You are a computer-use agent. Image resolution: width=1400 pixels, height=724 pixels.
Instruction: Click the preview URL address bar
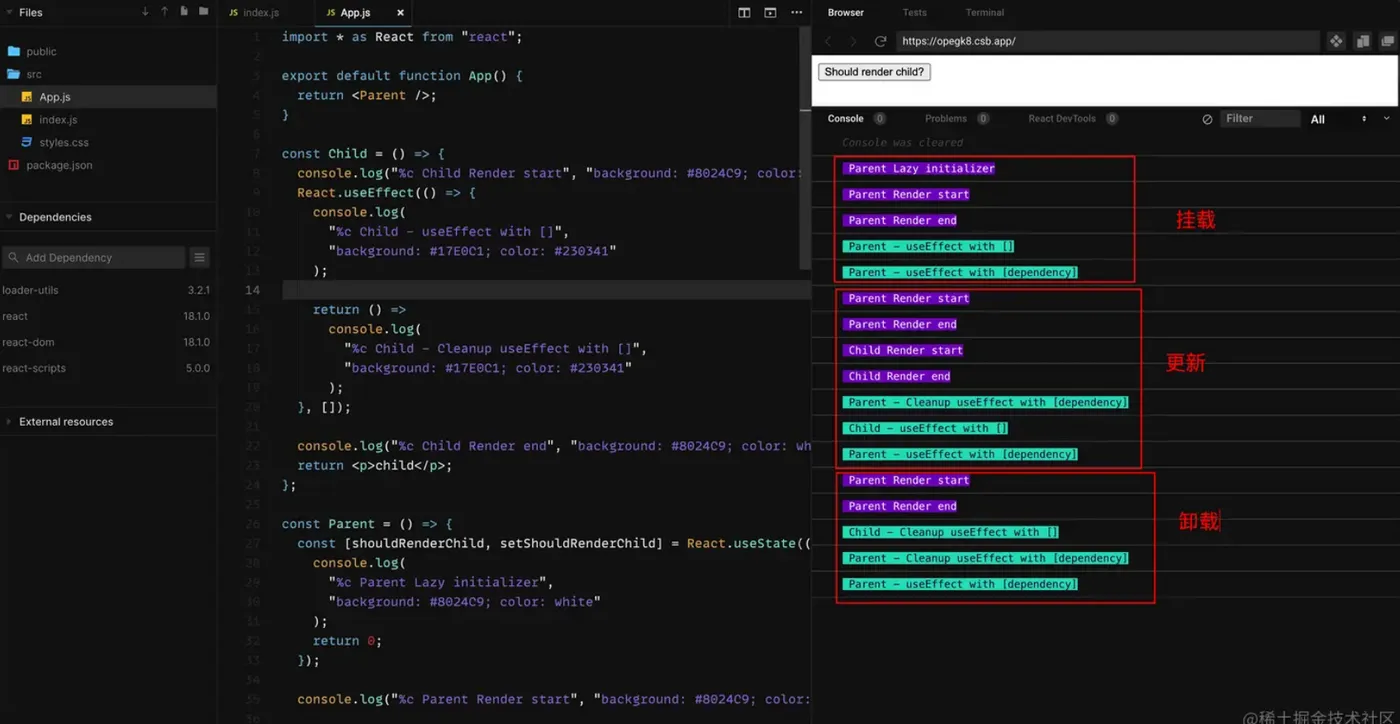pyautogui.click(x=1107, y=41)
